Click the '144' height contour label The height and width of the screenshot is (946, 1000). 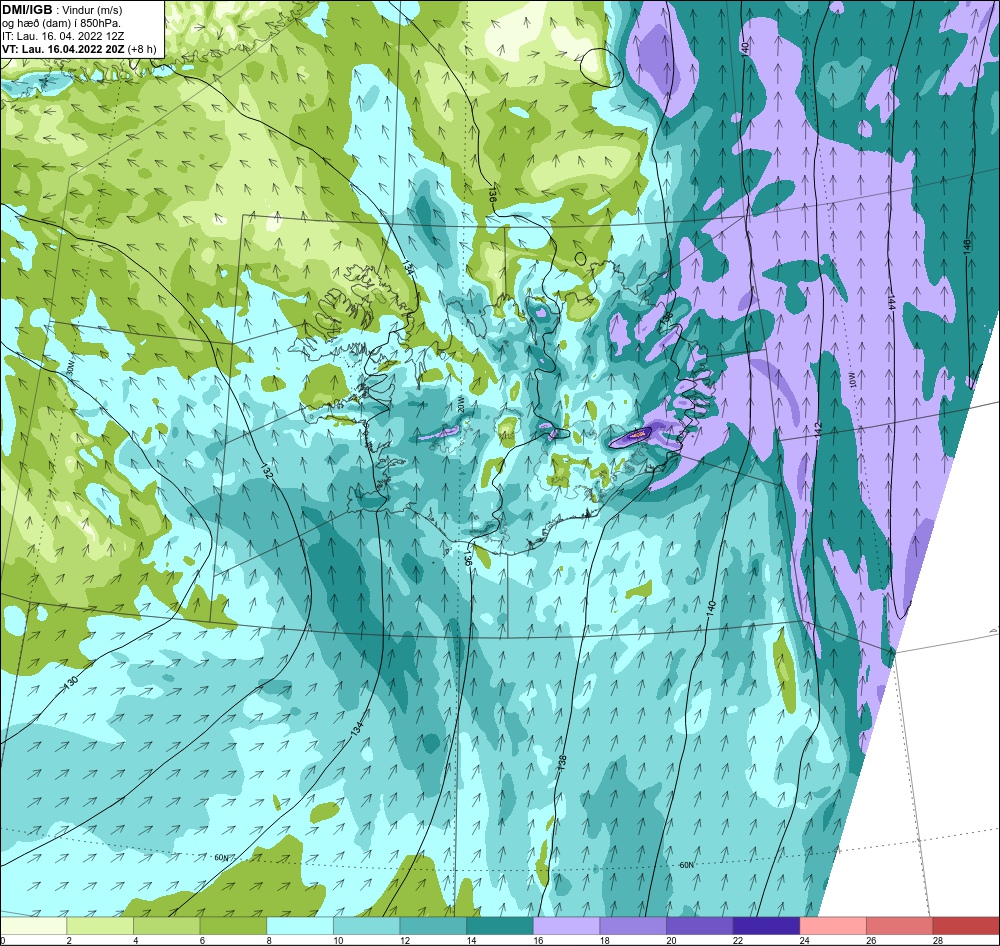(x=891, y=304)
